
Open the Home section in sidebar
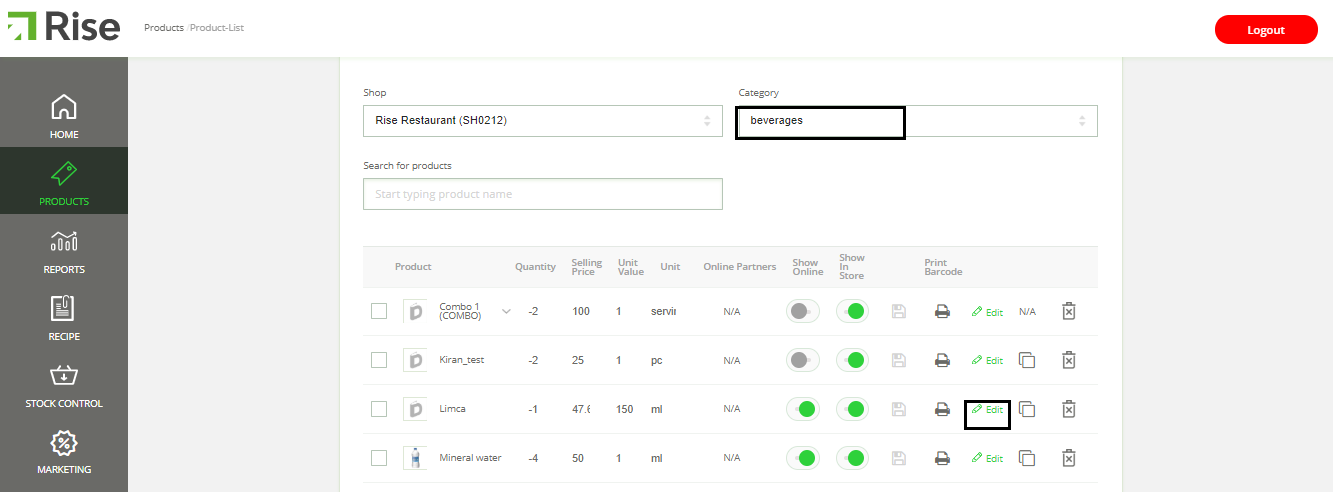[64, 116]
